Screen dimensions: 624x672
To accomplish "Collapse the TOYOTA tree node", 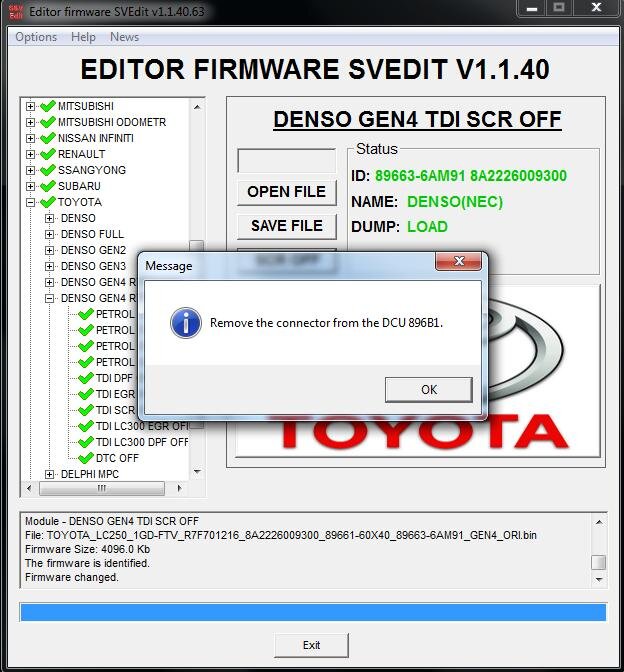I will 30,202.
